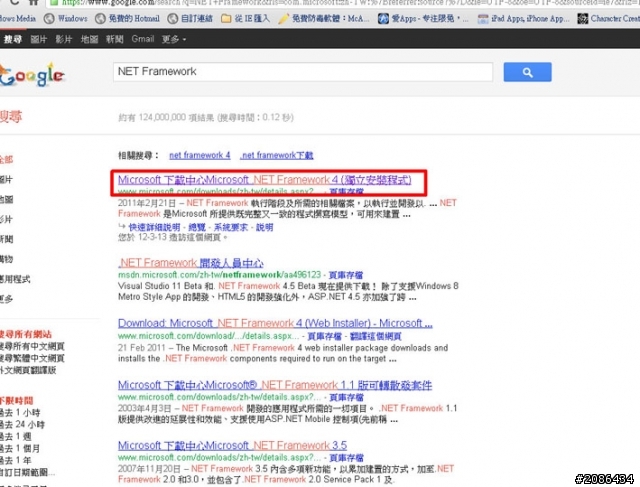
Task: Filter results by 應用程式 in left sidebar
Action: (x=15, y=279)
